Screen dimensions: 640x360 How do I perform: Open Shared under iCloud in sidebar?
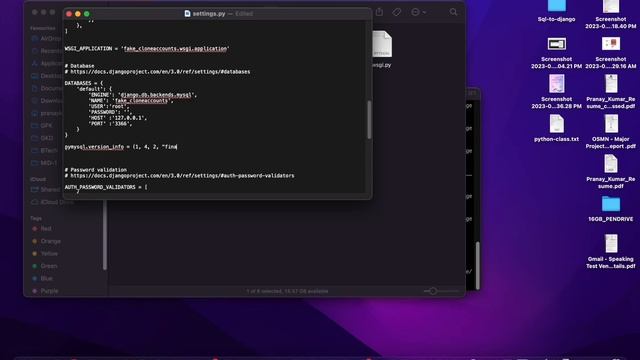pos(46,189)
